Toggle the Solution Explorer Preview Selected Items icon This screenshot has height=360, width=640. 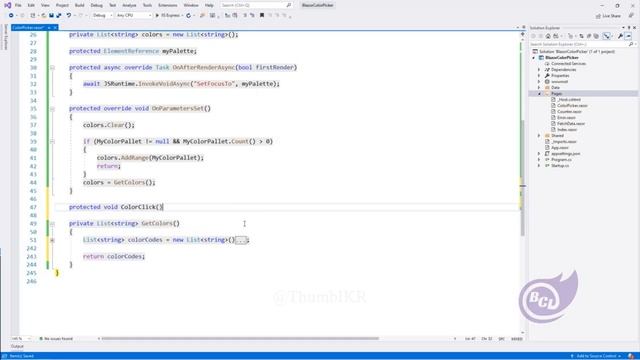pos(629,36)
